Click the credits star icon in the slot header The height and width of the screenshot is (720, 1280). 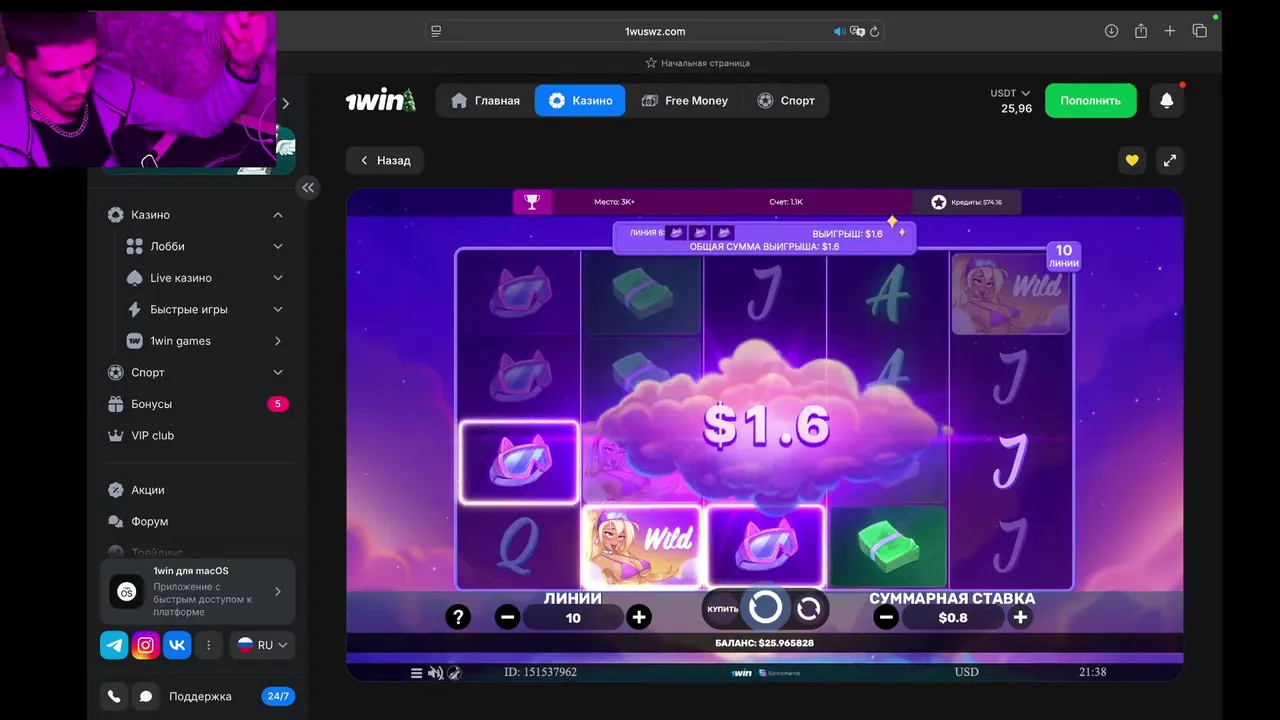pyautogui.click(x=938, y=202)
